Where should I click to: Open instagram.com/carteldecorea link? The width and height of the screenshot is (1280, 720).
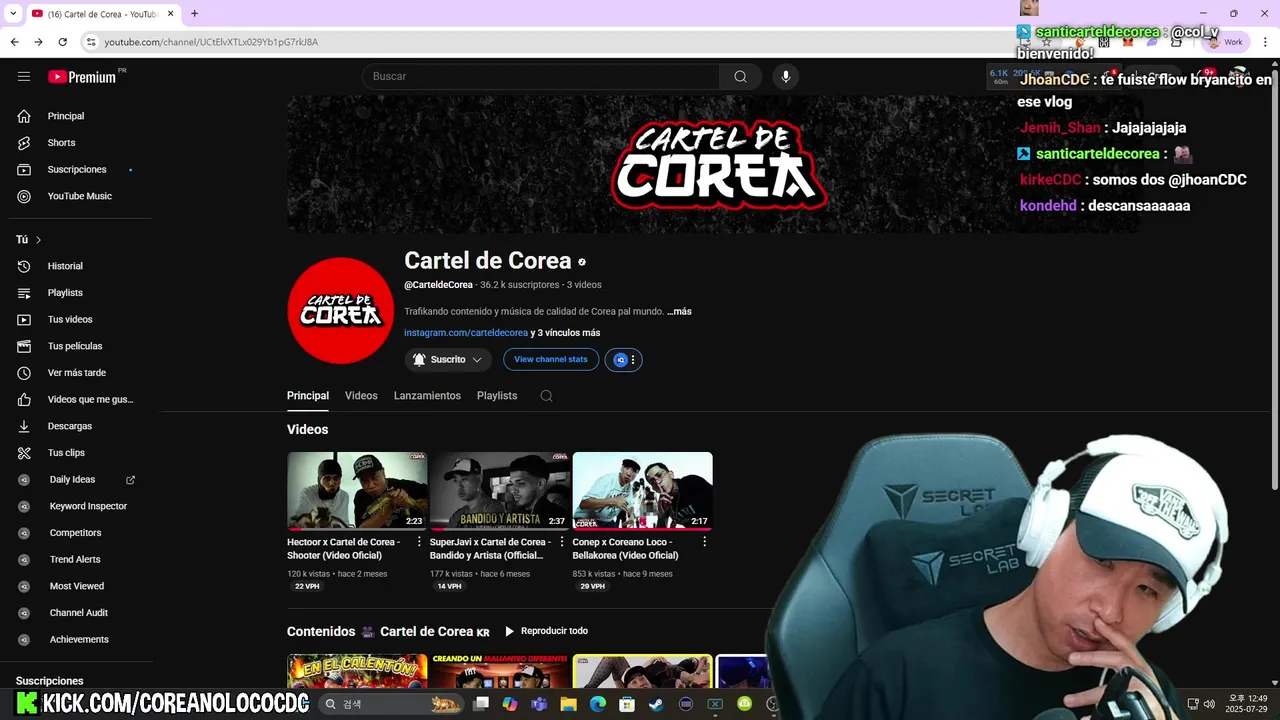tap(466, 333)
